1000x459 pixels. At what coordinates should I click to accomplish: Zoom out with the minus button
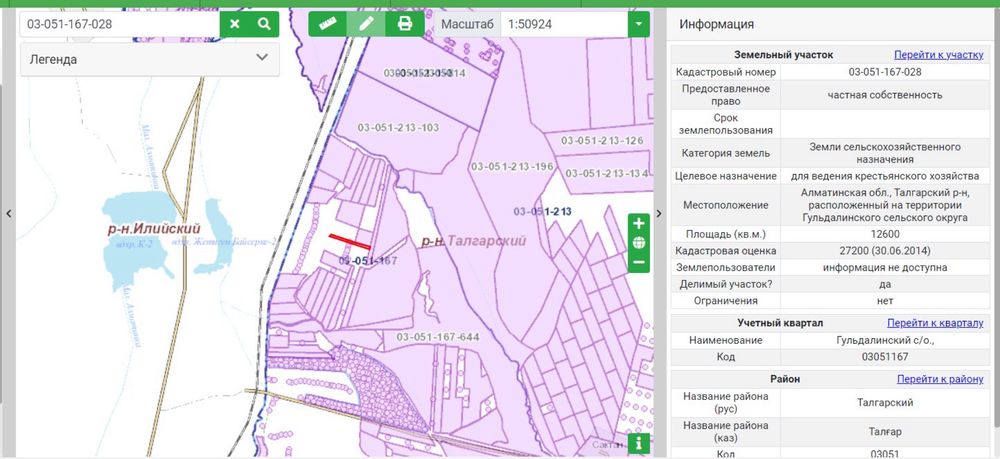(639, 262)
